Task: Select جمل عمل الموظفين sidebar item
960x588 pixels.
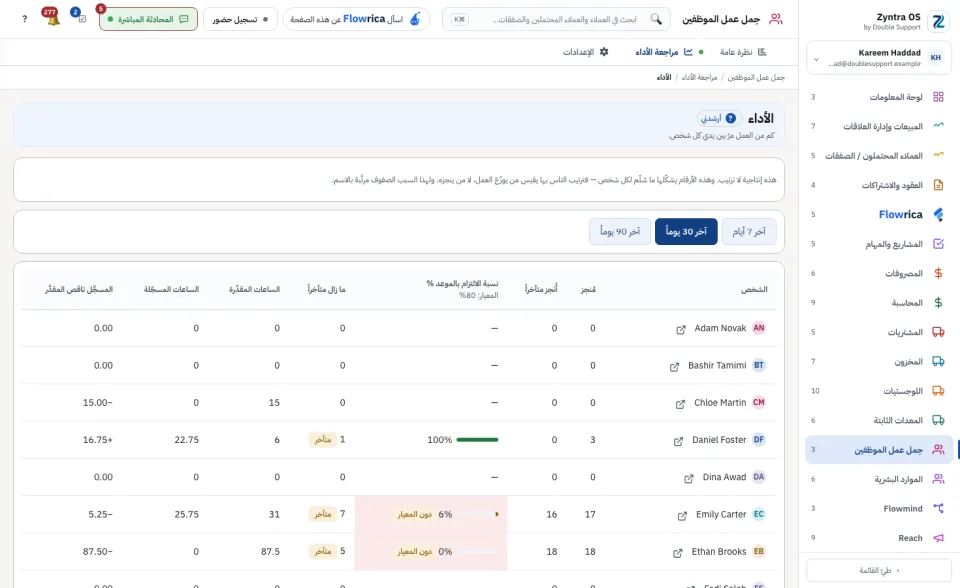Action: pyautogui.click(x=879, y=450)
